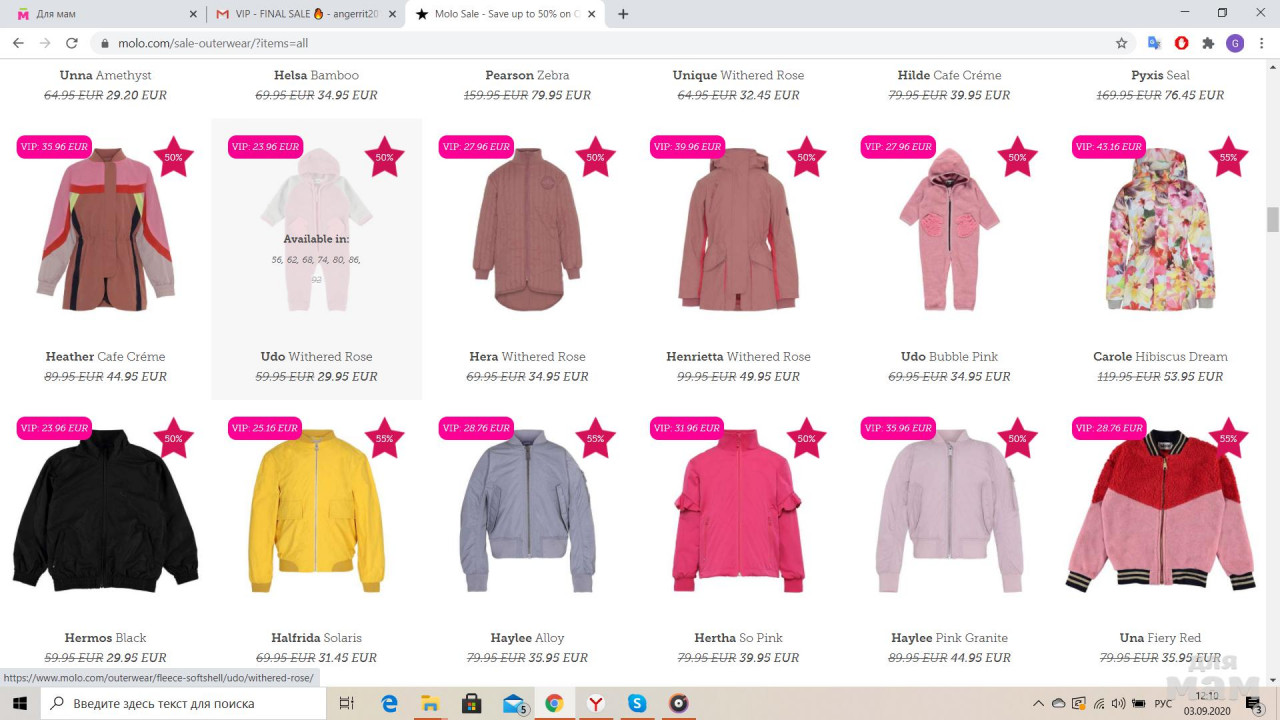Open the Carole Hibiscus Dream product link

[x=1160, y=357]
